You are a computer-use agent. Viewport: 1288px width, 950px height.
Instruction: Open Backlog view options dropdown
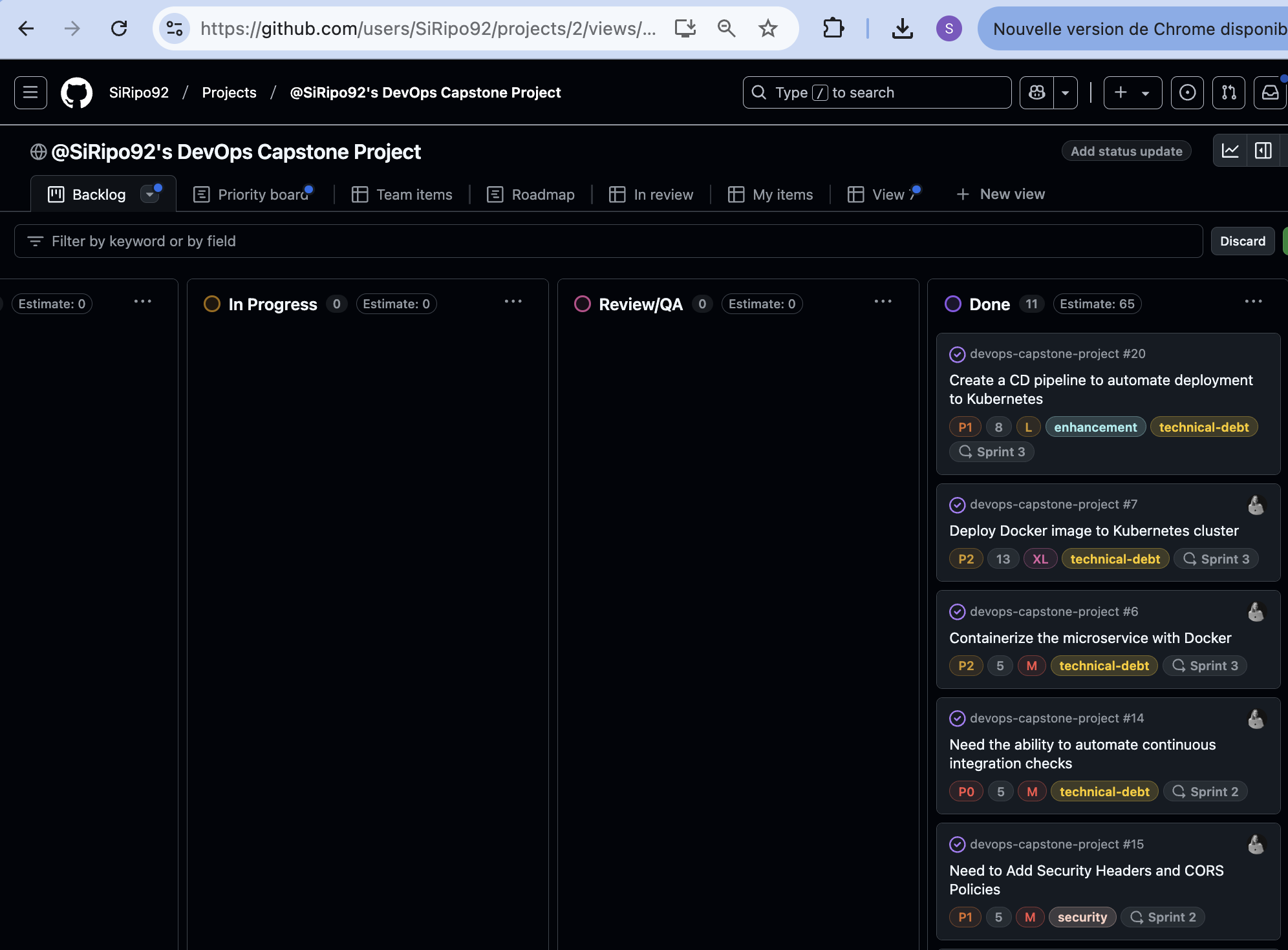click(x=149, y=195)
